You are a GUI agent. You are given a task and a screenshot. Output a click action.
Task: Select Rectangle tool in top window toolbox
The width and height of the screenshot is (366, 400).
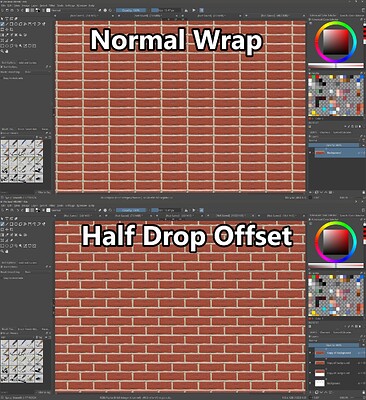12,24
